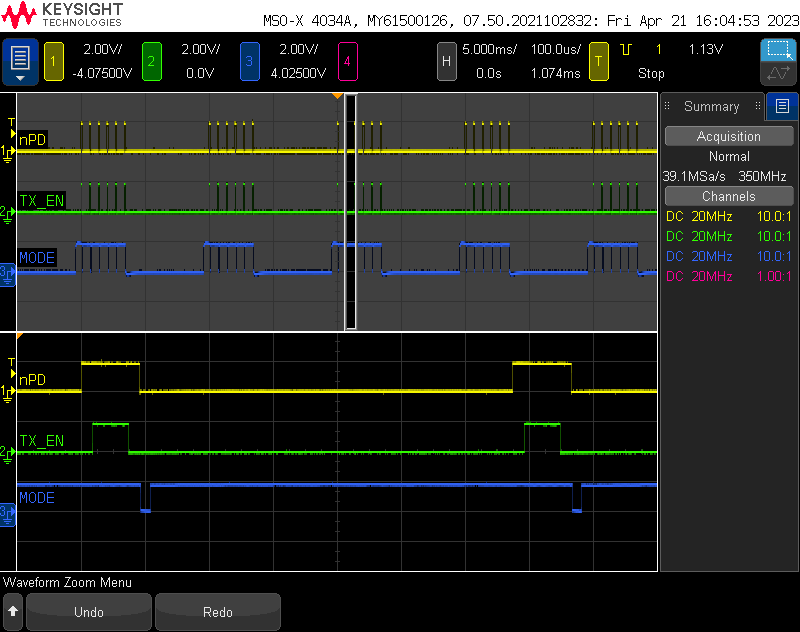Screen dimensions: 800x632
Task: Open the sidebar panel list icon
Action: click(782, 106)
